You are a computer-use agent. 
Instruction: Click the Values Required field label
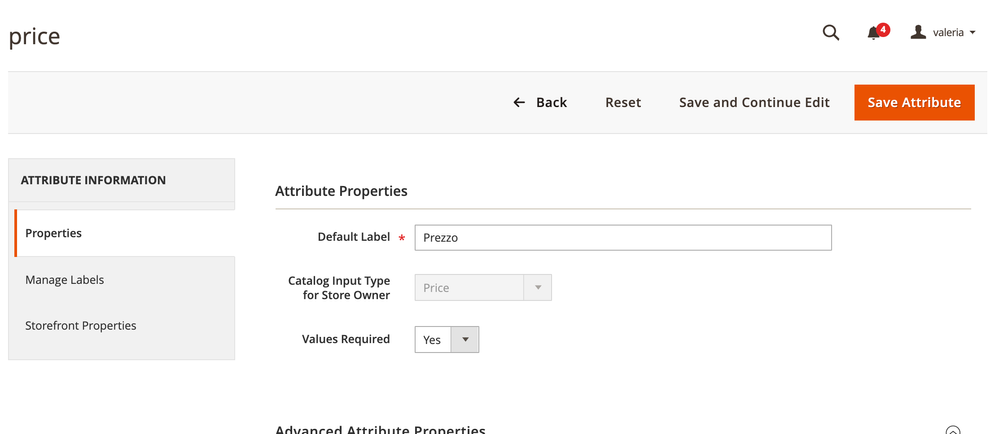[346, 339]
